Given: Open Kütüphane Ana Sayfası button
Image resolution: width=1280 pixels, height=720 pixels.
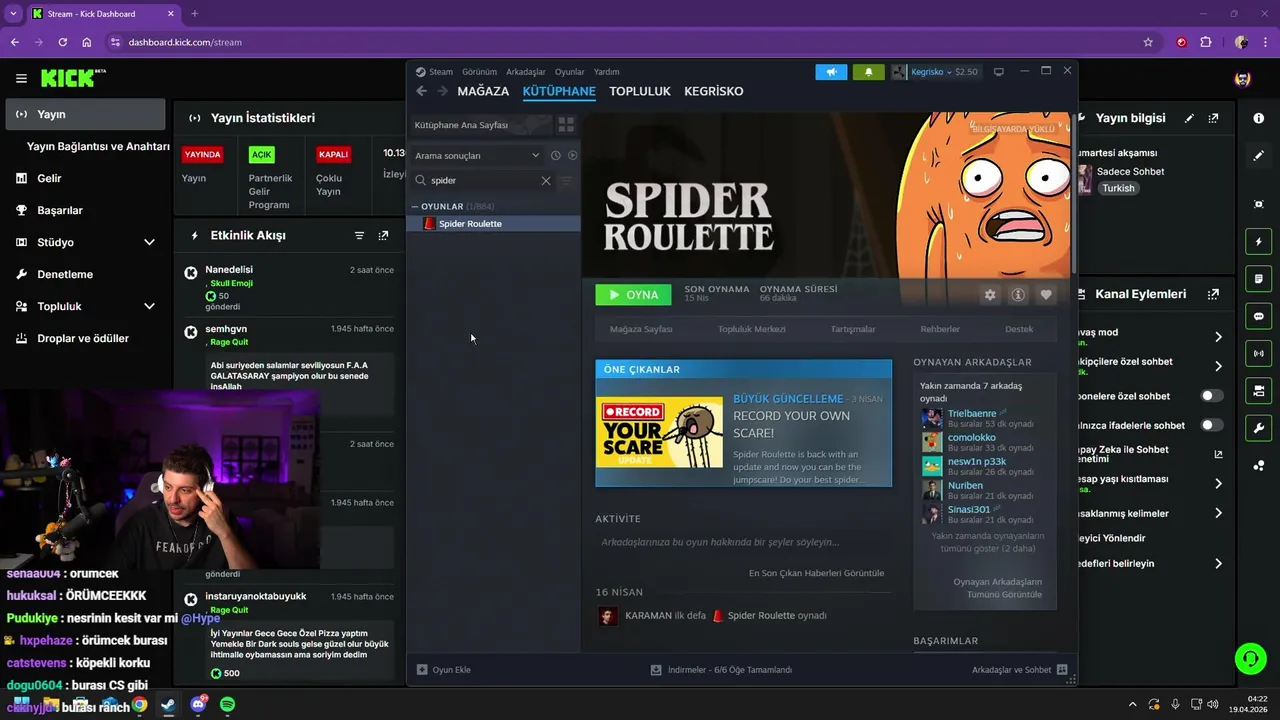Looking at the screenshot, I should click(x=481, y=125).
